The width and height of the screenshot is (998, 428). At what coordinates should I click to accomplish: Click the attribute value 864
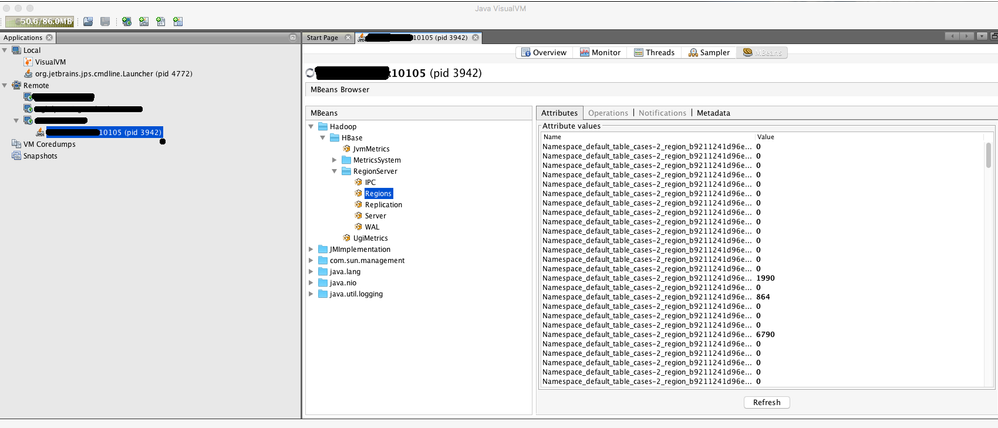[763, 297]
